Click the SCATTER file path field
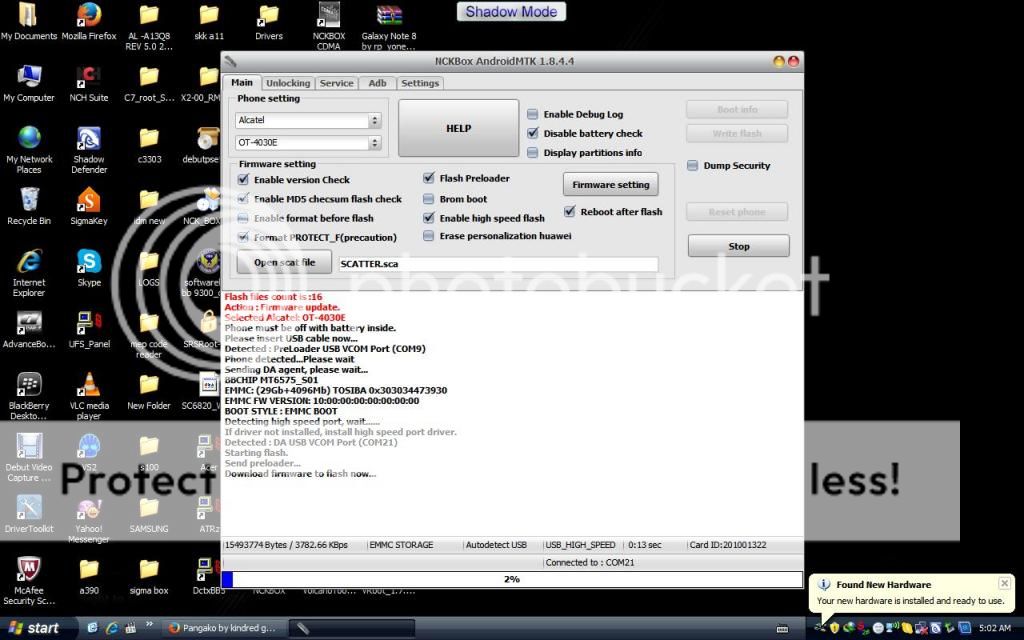The image size is (1024, 640). (x=497, y=264)
